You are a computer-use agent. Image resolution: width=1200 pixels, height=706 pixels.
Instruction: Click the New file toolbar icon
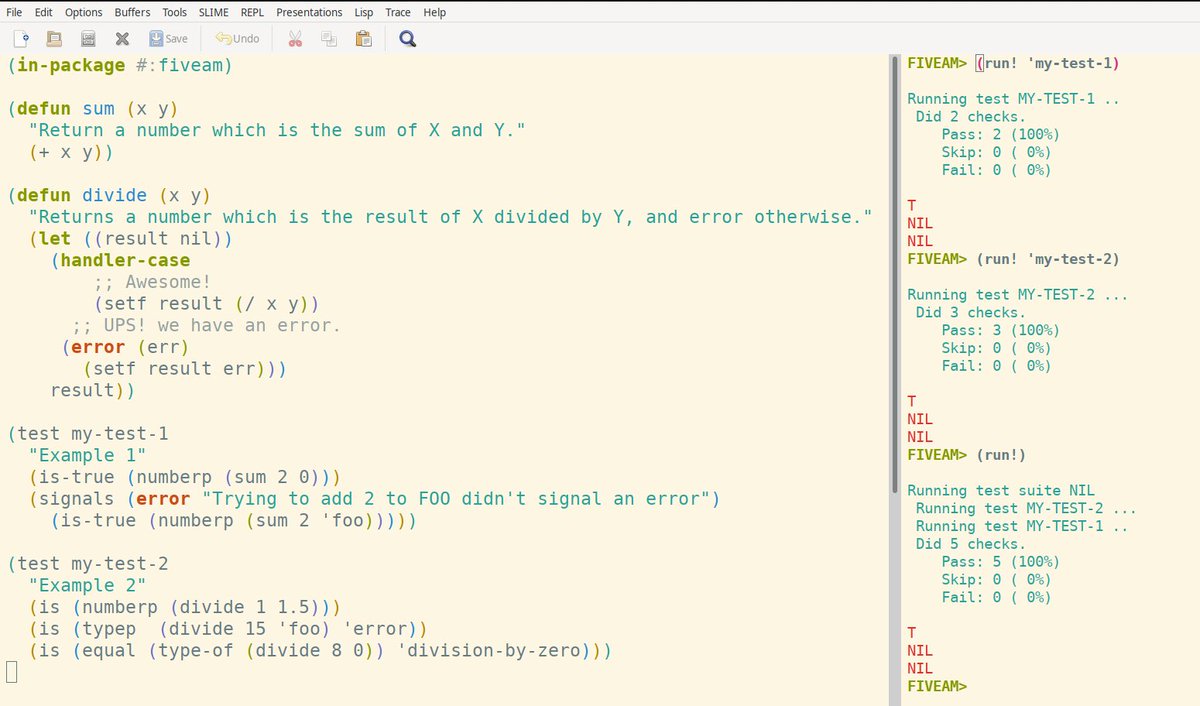tap(21, 39)
